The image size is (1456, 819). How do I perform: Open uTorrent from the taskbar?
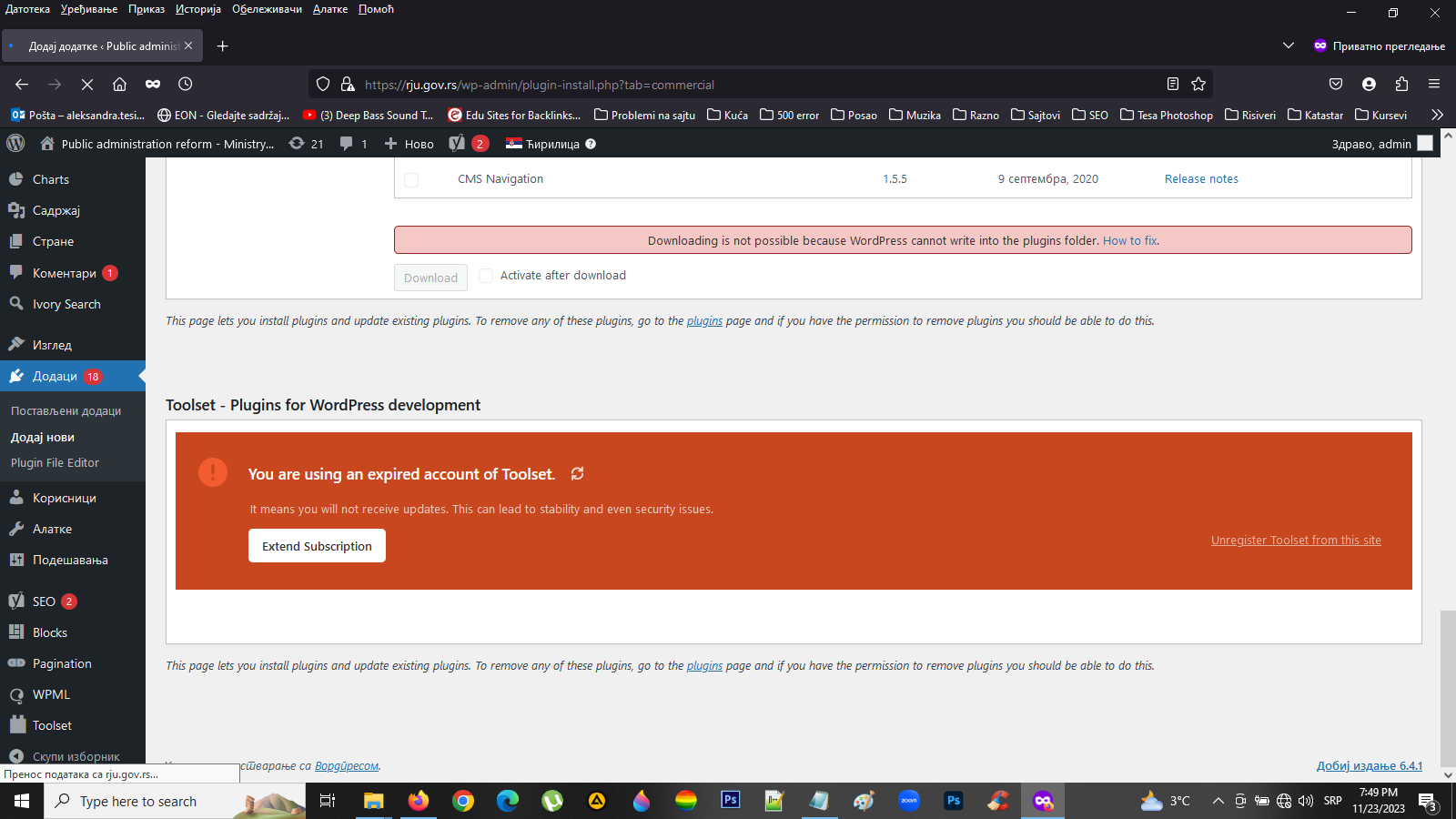552,801
